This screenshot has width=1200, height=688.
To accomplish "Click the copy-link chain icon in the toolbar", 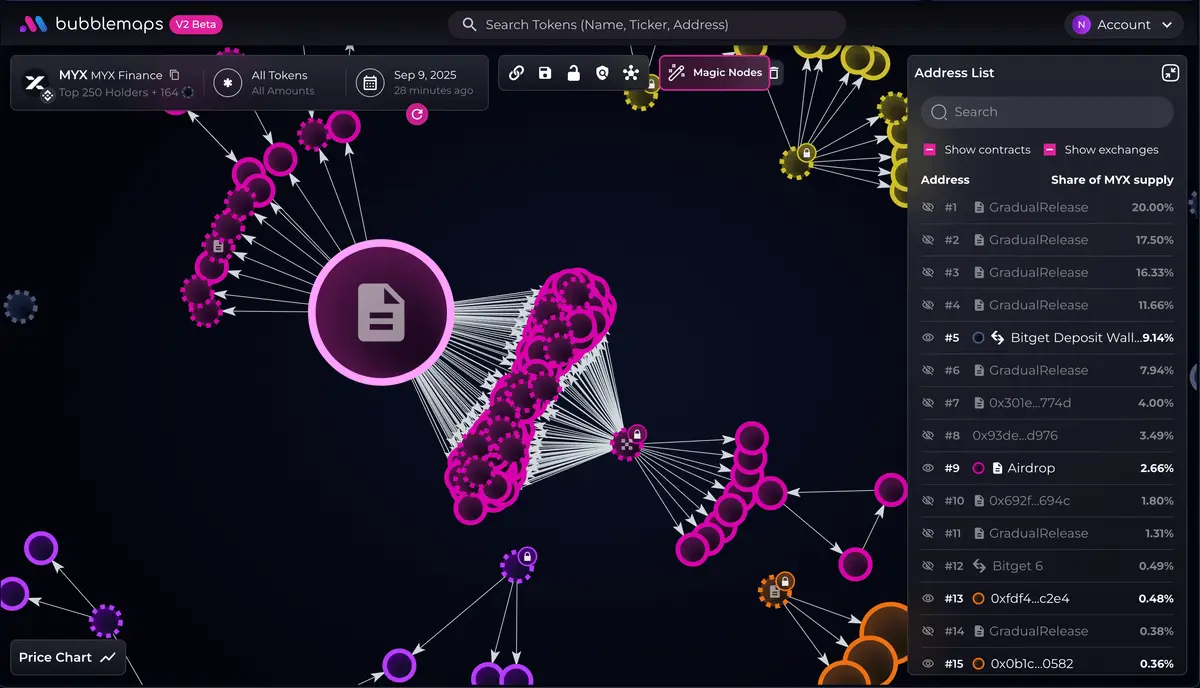I will pos(517,73).
